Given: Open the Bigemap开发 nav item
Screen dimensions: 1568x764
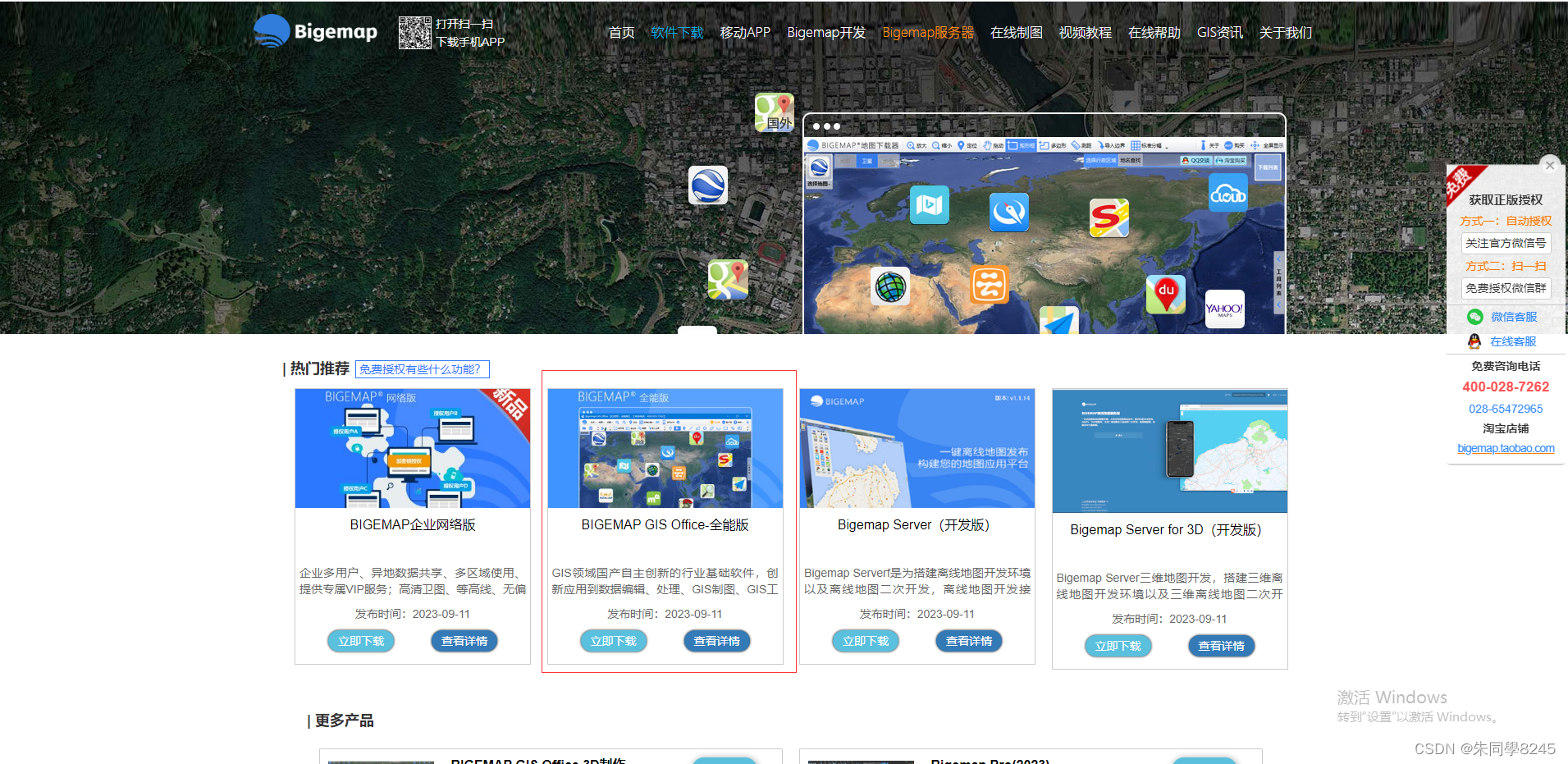Looking at the screenshot, I should click(x=826, y=32).
